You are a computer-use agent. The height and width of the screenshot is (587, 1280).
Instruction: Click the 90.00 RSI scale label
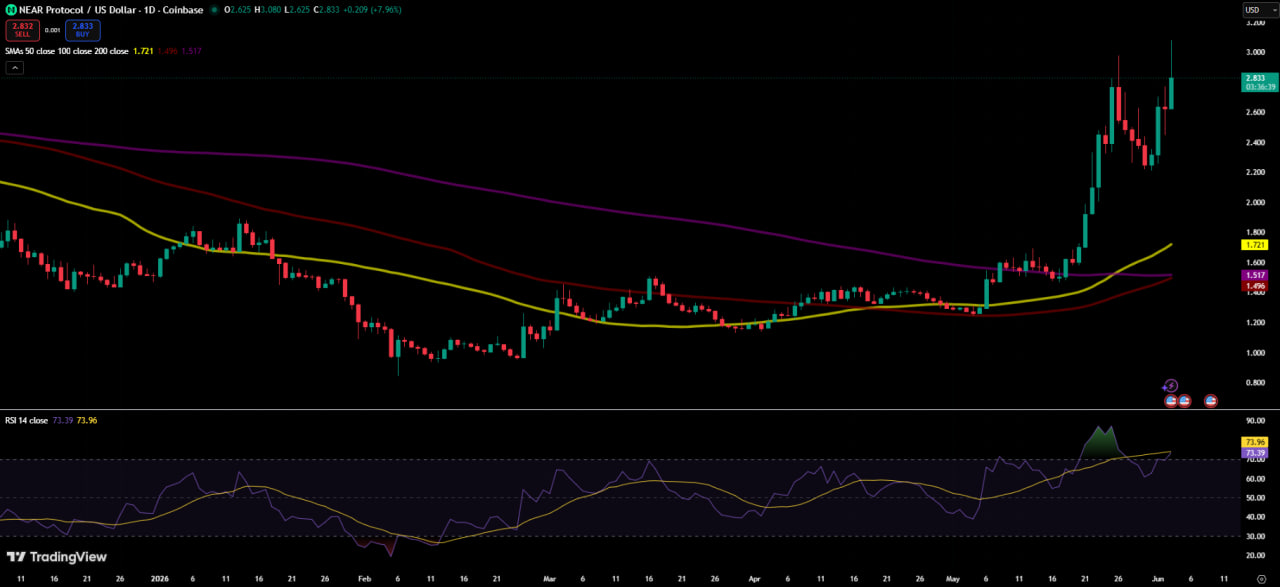(x=1255, y=421)
